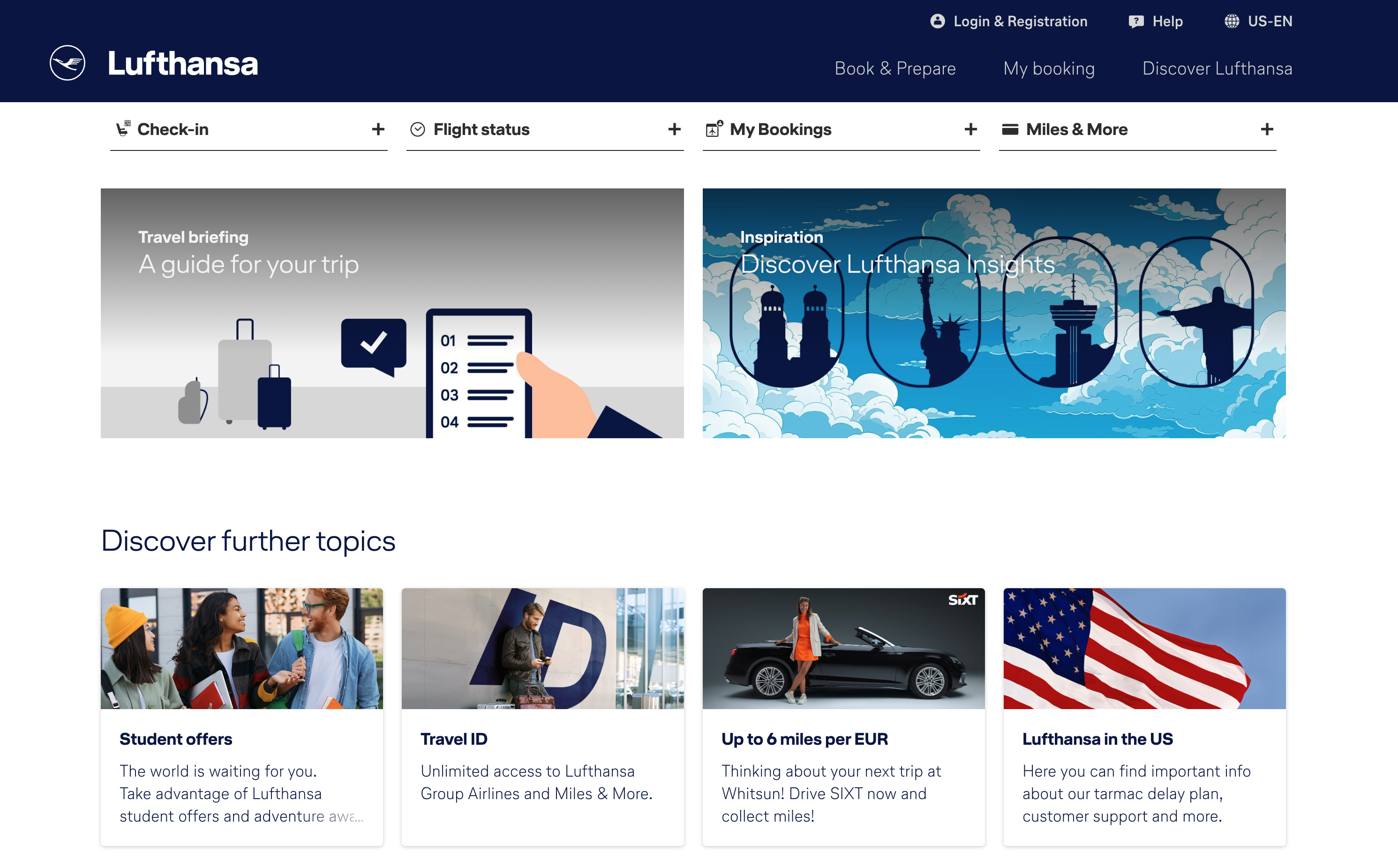Click the user profile login icon
1398x868 pixels.
click(937, 21)
